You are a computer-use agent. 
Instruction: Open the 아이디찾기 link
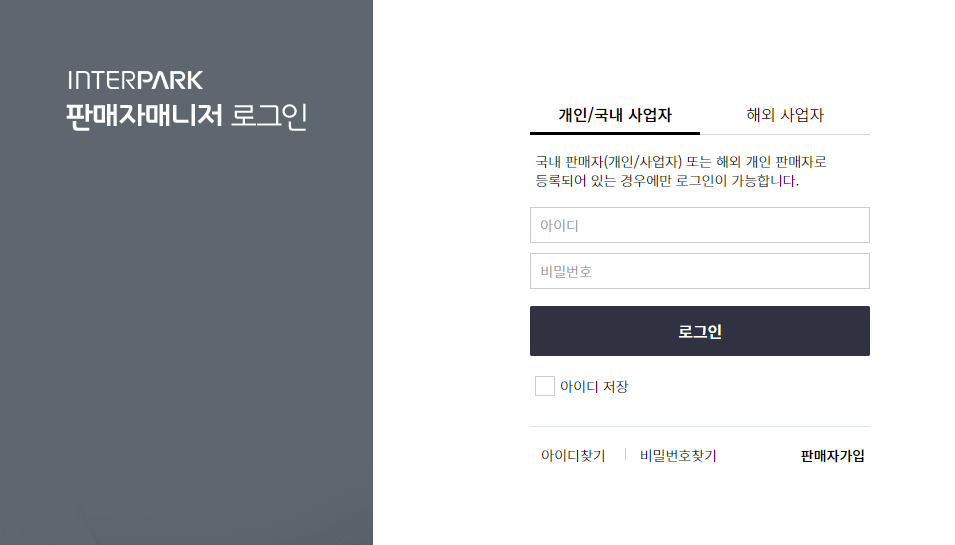[x=573, y=455]
